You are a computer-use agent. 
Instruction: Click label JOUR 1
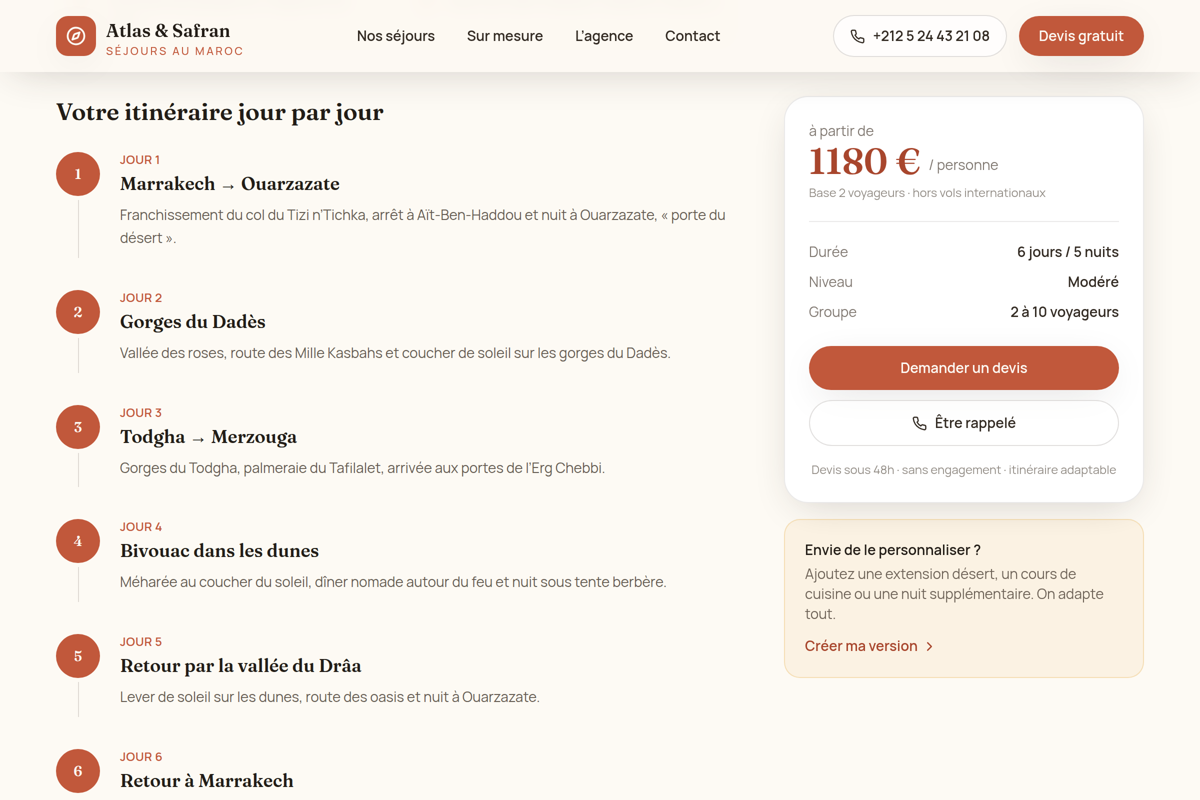pos(140,160)
